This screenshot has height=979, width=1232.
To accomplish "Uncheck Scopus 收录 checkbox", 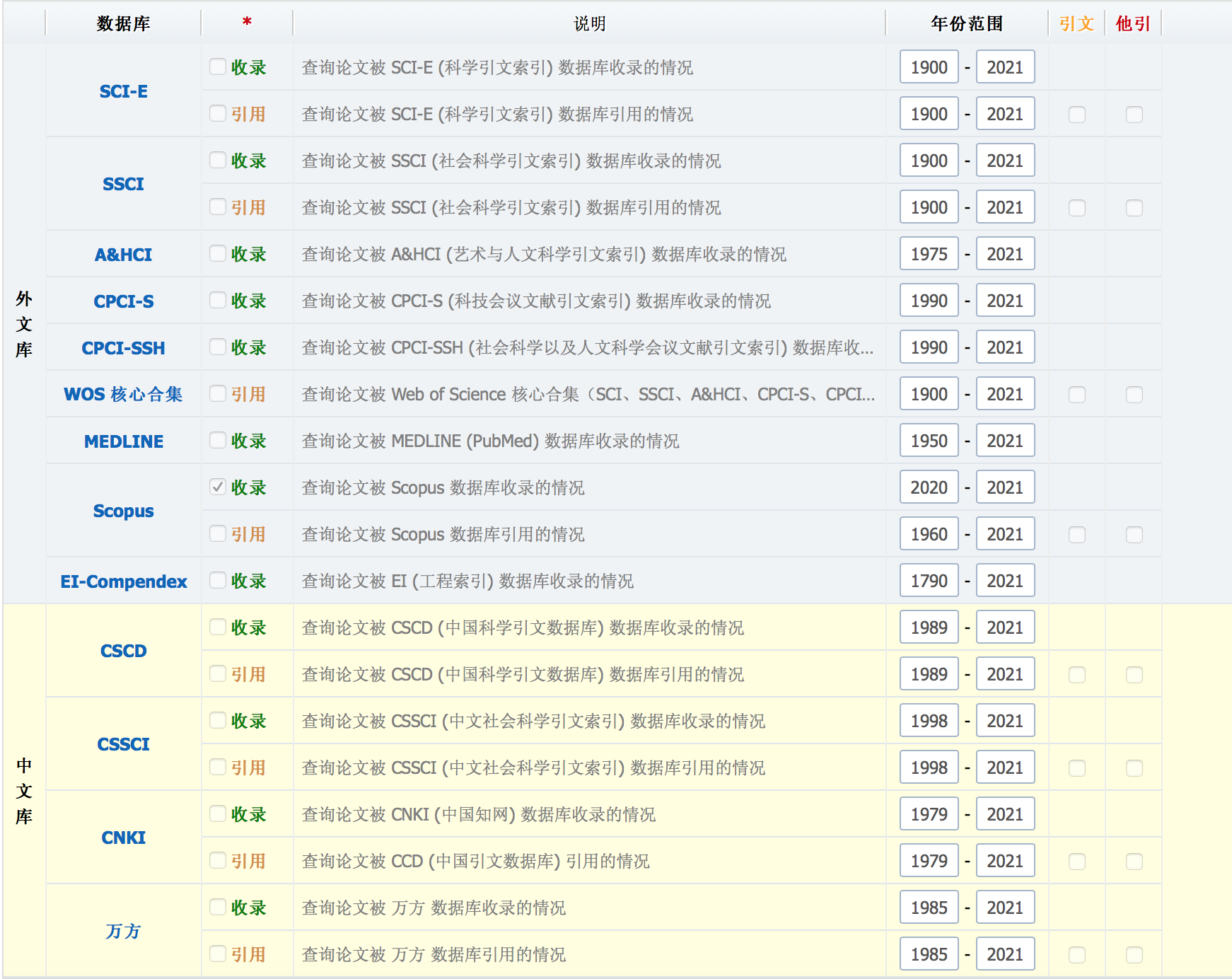I will pos(218,487).
